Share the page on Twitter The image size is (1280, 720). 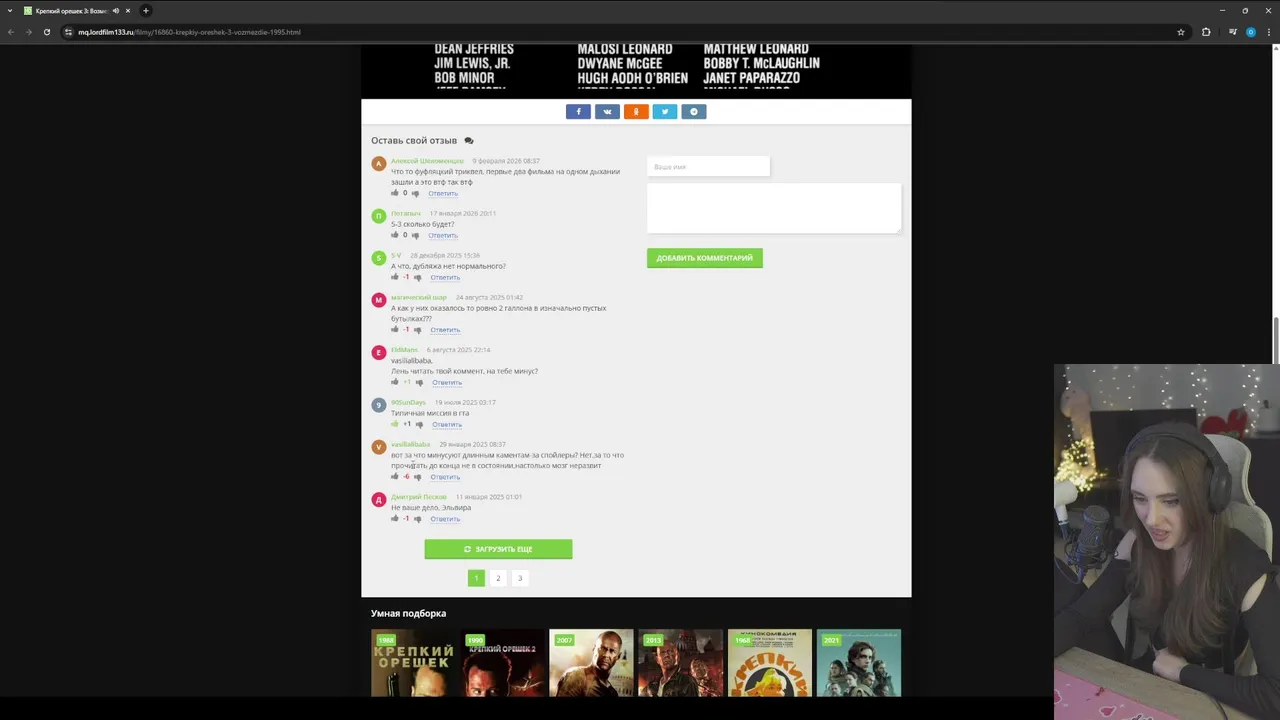tap(665, 111)
